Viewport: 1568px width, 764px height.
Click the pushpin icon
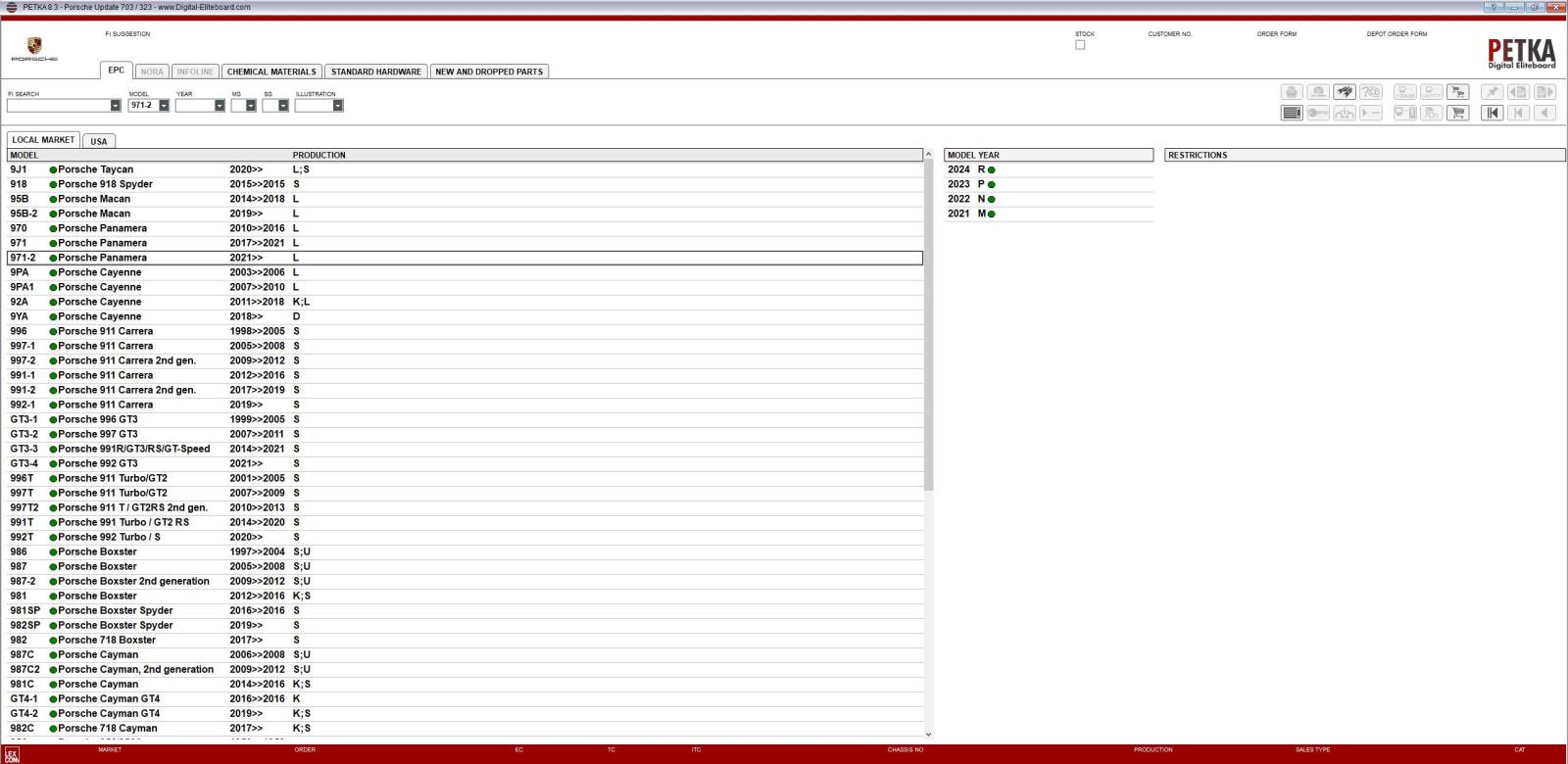click(x=1493, y=92)
